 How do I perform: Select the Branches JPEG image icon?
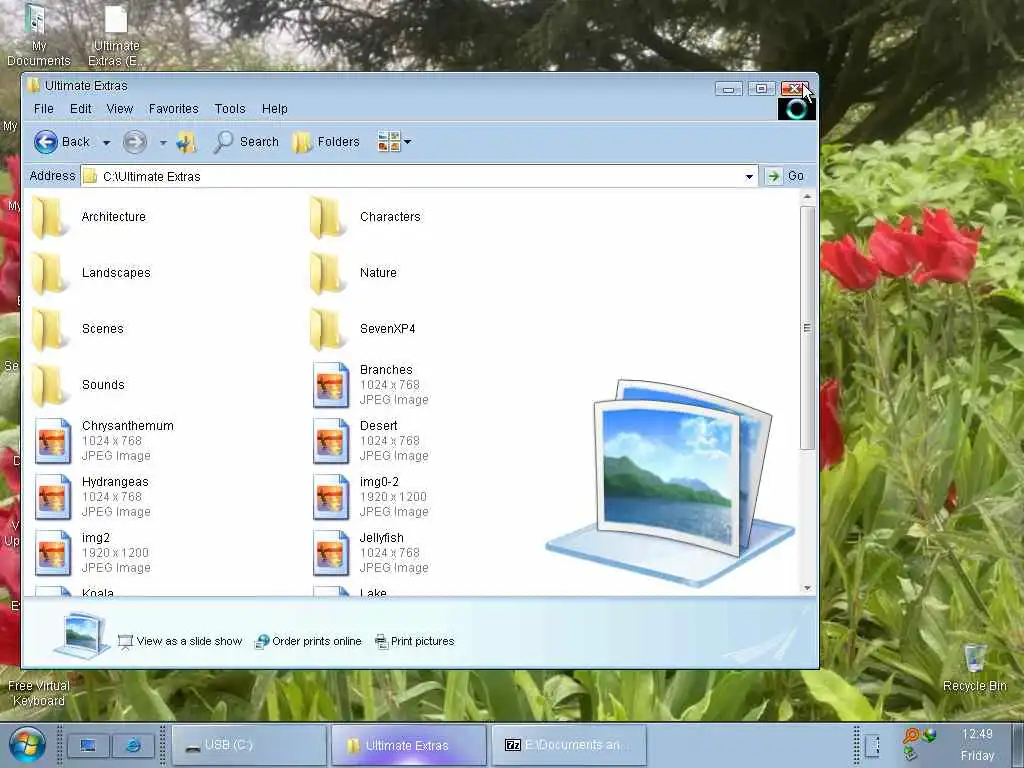pyautogui.click(x=330, y=385)
